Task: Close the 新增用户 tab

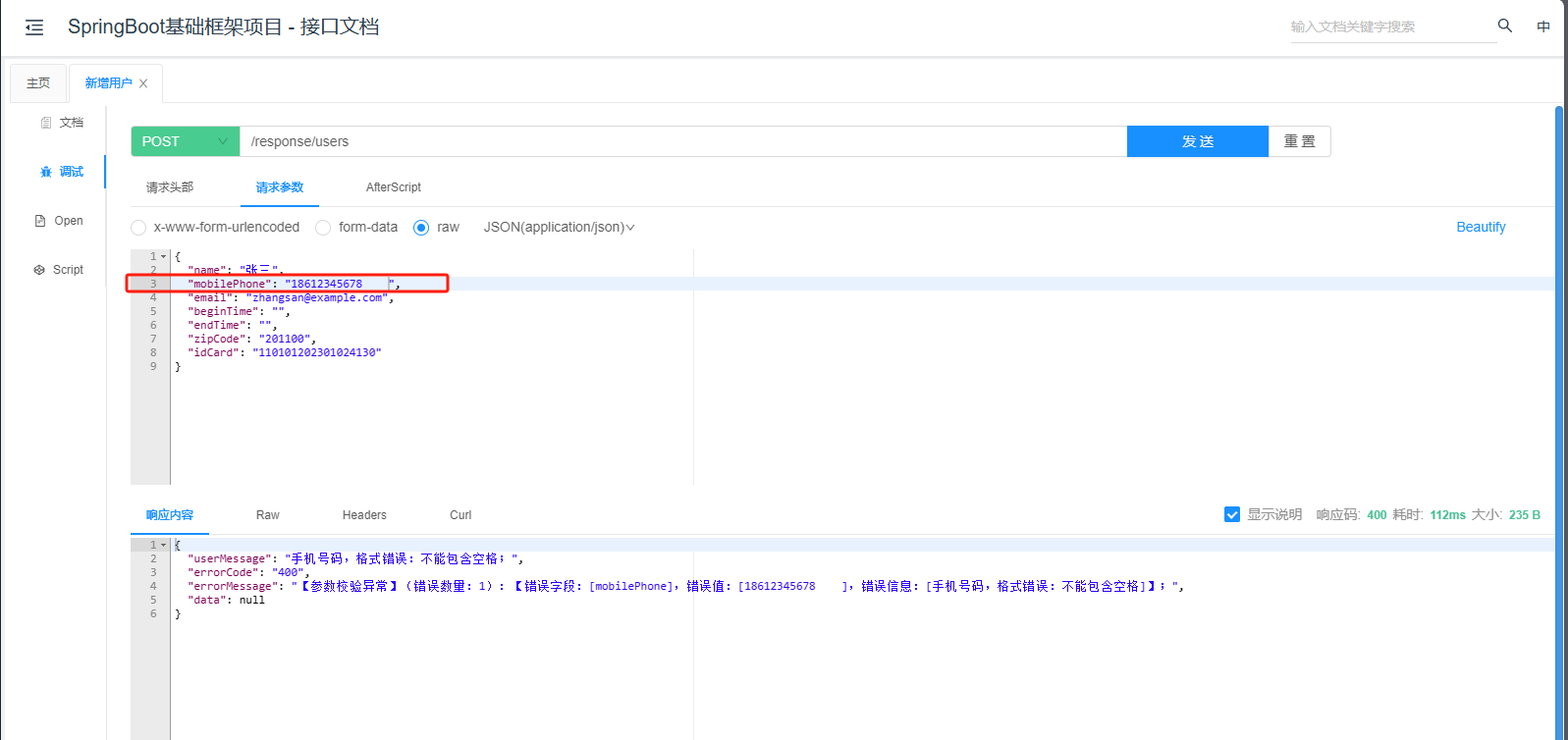Action: [143, 83]
